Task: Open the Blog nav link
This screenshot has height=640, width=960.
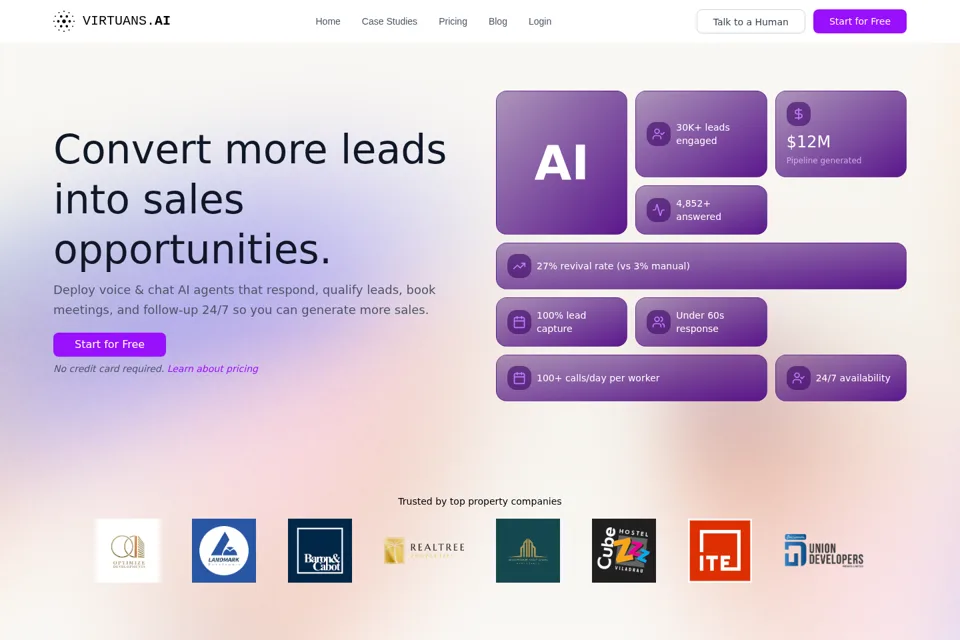Action: point(498,21)
